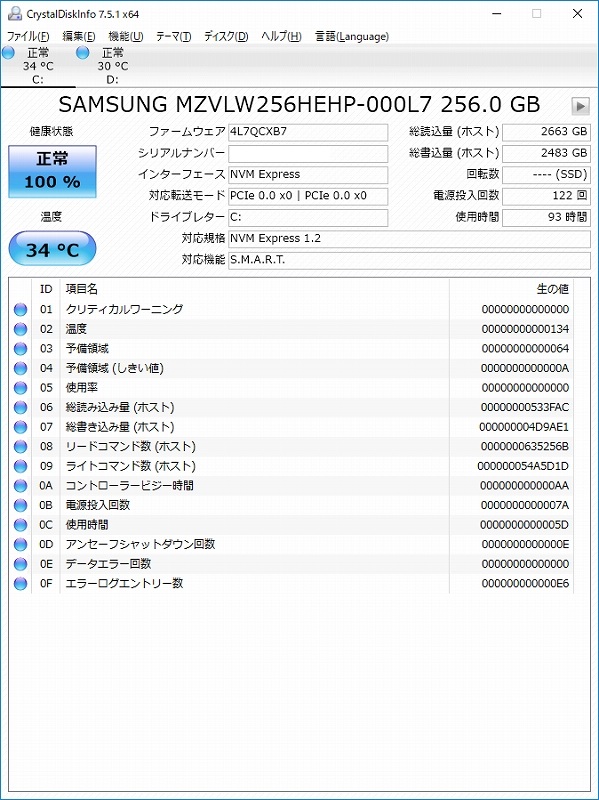The width and height of the screenshot is (599, 800).
Task: Select the リードコマンド数 (ホスト) row name
Action: [x=131, y=446]
